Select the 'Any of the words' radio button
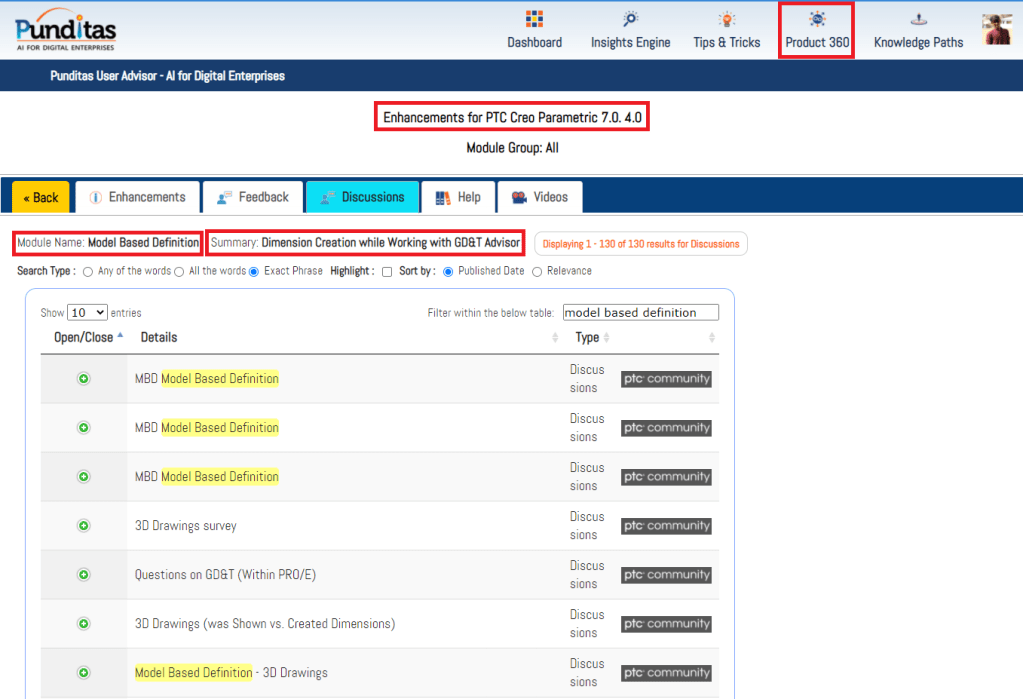This screenshot has height=699, width=1023. click(x=88, y=271)
